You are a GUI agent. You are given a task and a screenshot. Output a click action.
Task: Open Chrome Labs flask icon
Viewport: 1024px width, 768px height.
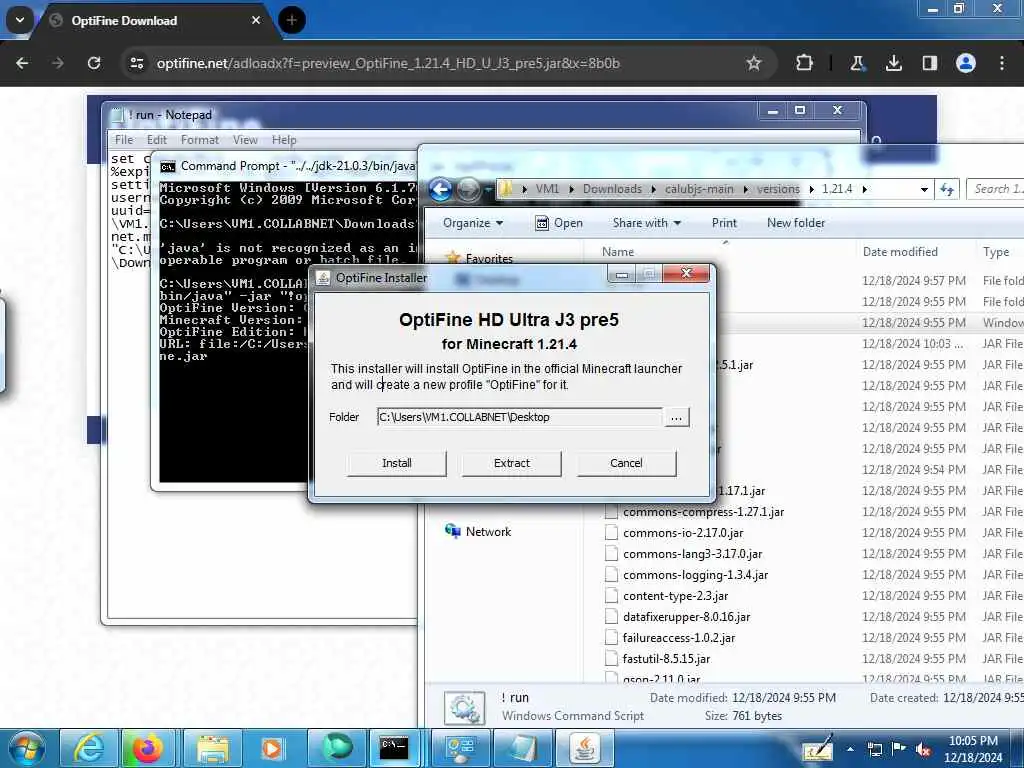[x=857, y=63]
